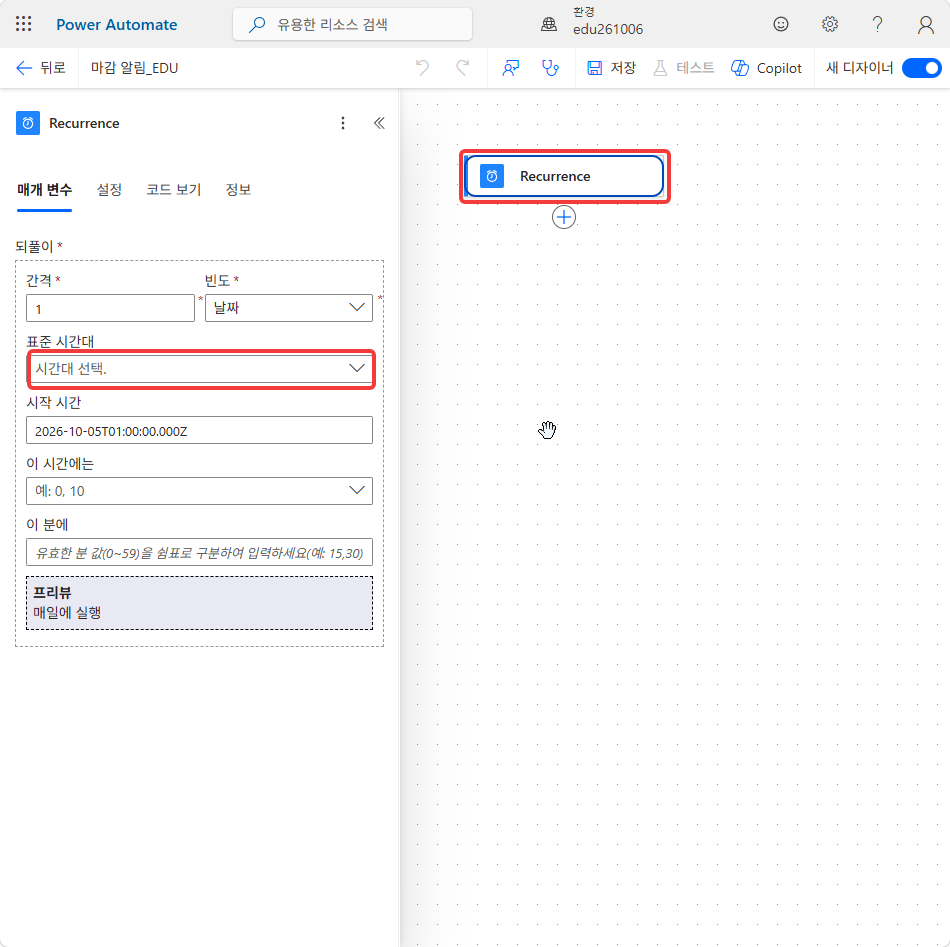950x947 pixels.
Task: Open the 표준 시간대 dropdown
Action: click(x=200, y=368)
